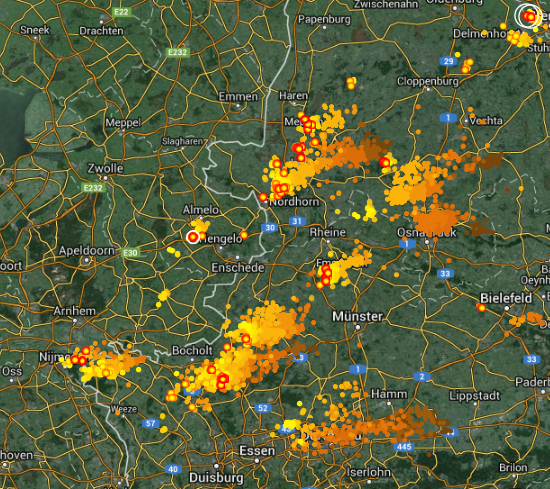Image resolution: width=550 pixels, height=489 pixels.
Task: Click the blue 30 autobahn shield
Action: 270,228
